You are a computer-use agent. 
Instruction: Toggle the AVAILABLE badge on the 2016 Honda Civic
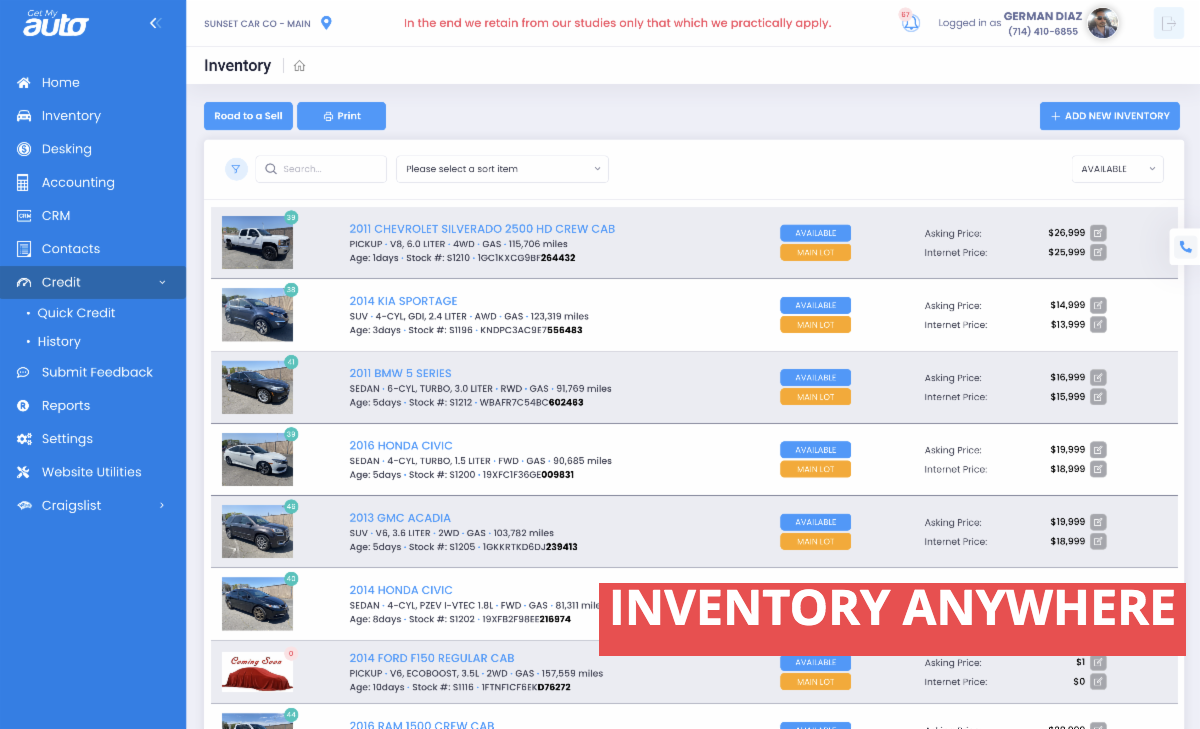point(815,449)
